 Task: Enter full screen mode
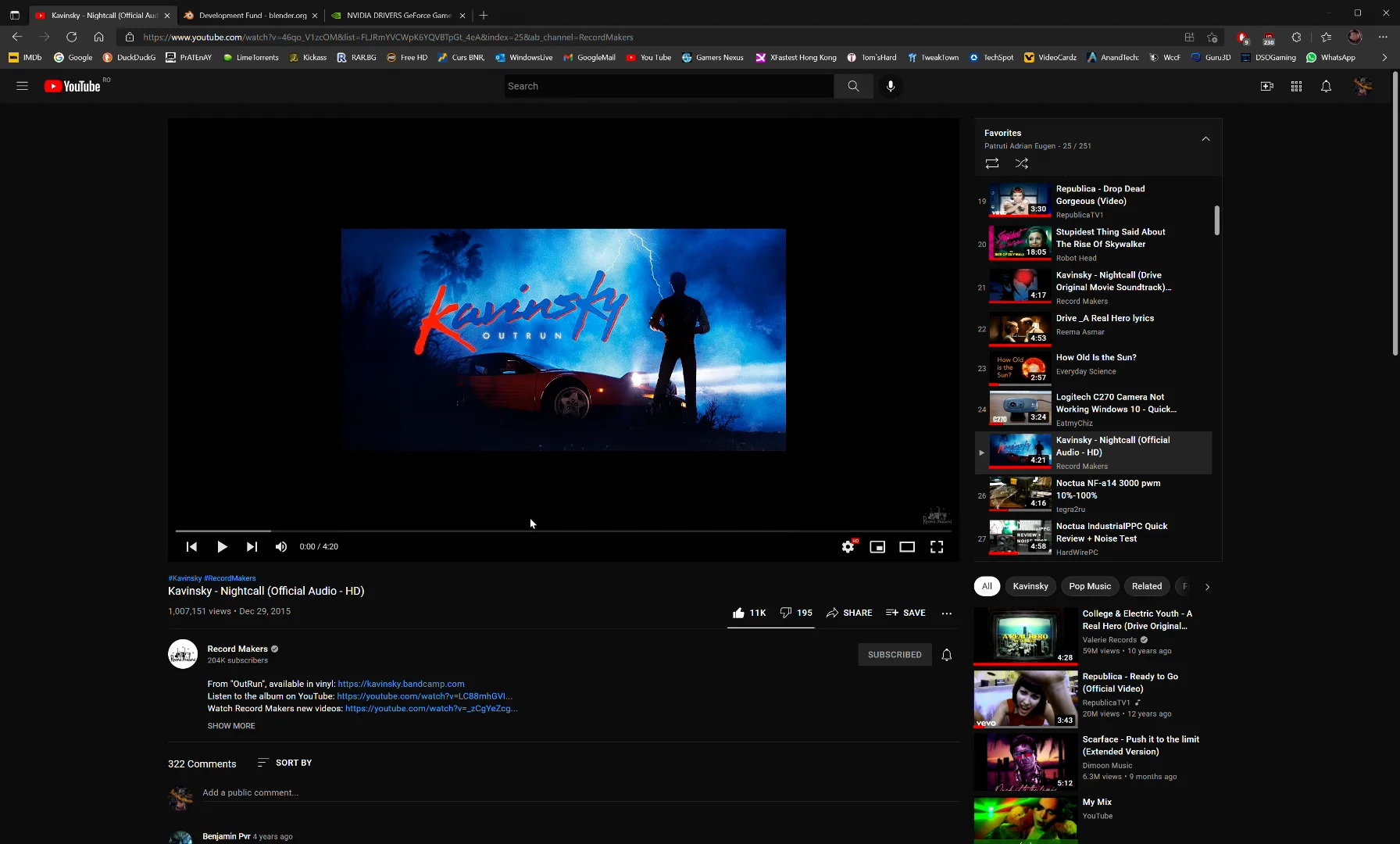tap(937, 546)
